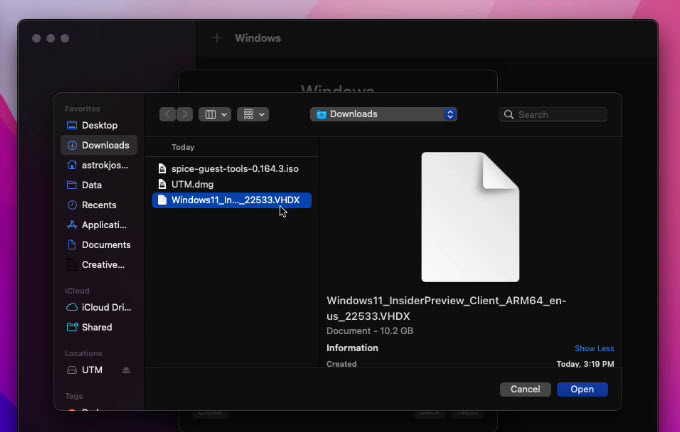Click the iCloud Drive cloud icon
The width and height of the screenshot is (680, 432).
(x=72, y=307)
